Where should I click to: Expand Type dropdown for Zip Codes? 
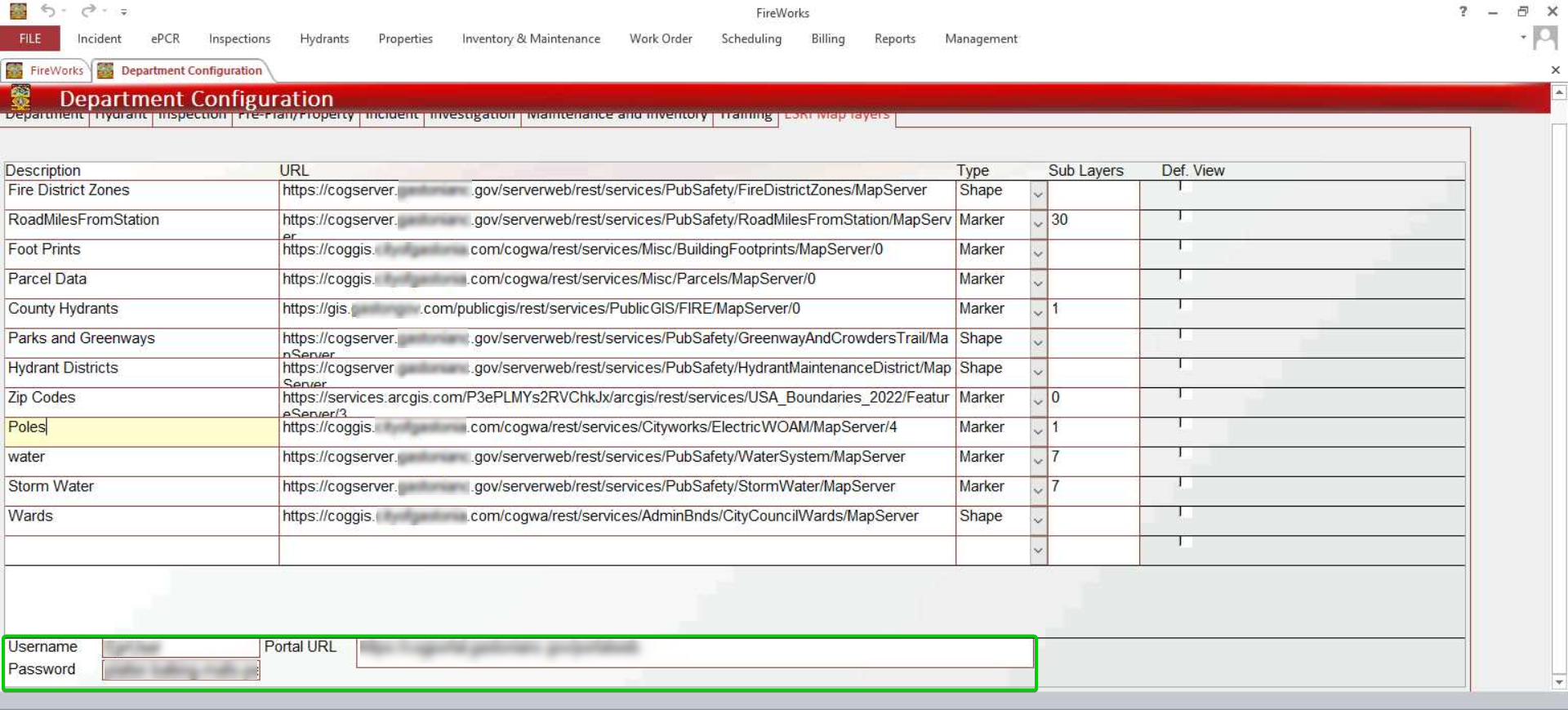(1038, 402)
